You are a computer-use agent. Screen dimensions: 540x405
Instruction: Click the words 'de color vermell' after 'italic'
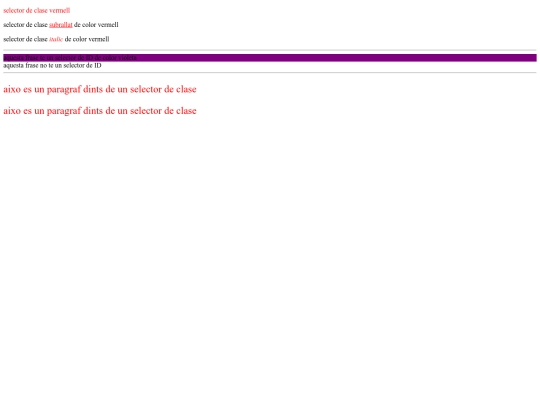(87, 39)
